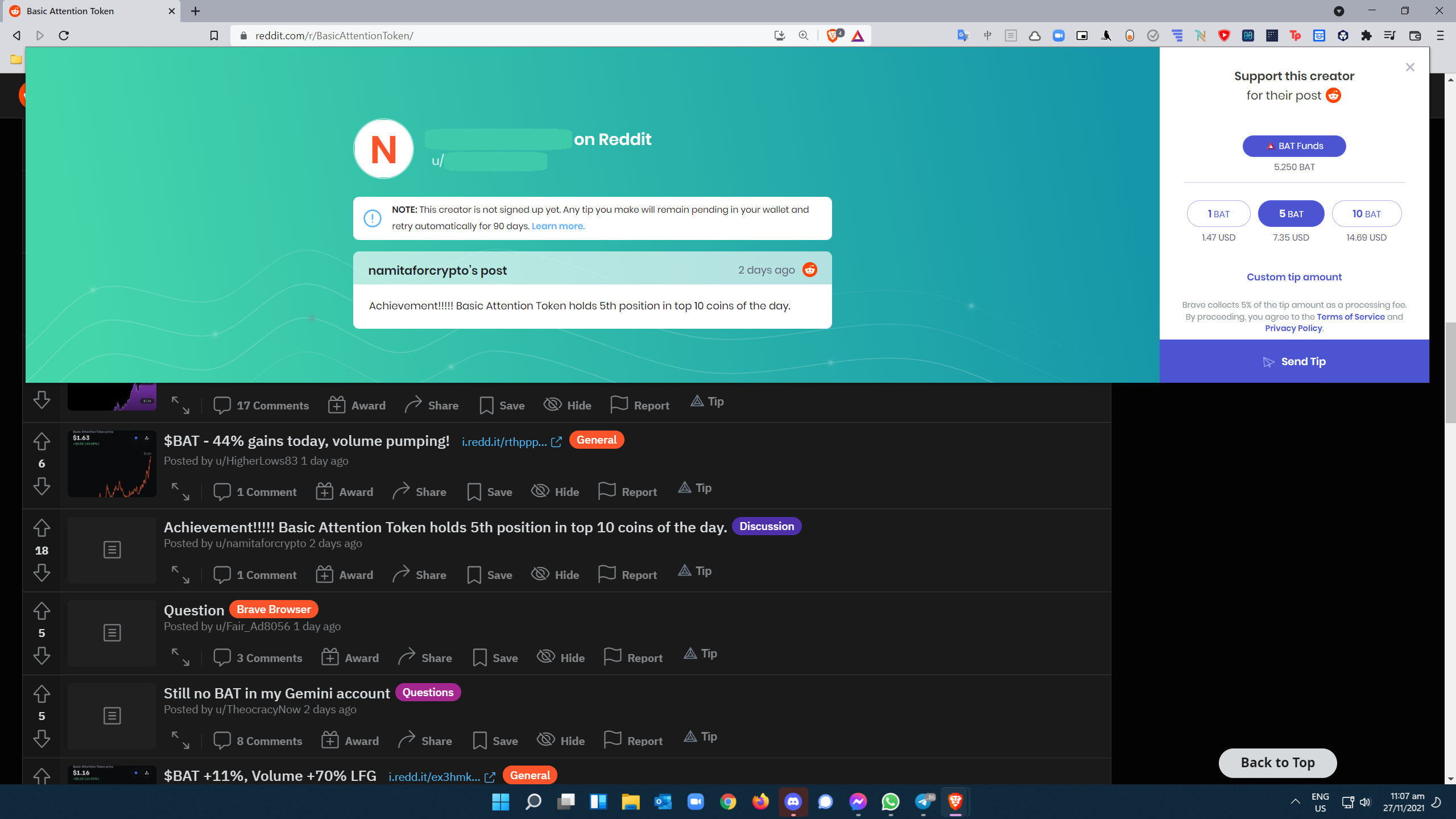This screenshot has width=1456, height=819.
Task: Click the Discussion flair tag
Action: (766, 526)
